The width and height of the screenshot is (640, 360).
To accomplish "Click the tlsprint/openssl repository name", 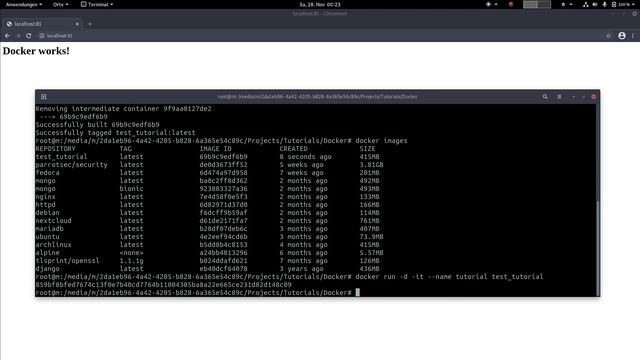I will coord(67,261).
